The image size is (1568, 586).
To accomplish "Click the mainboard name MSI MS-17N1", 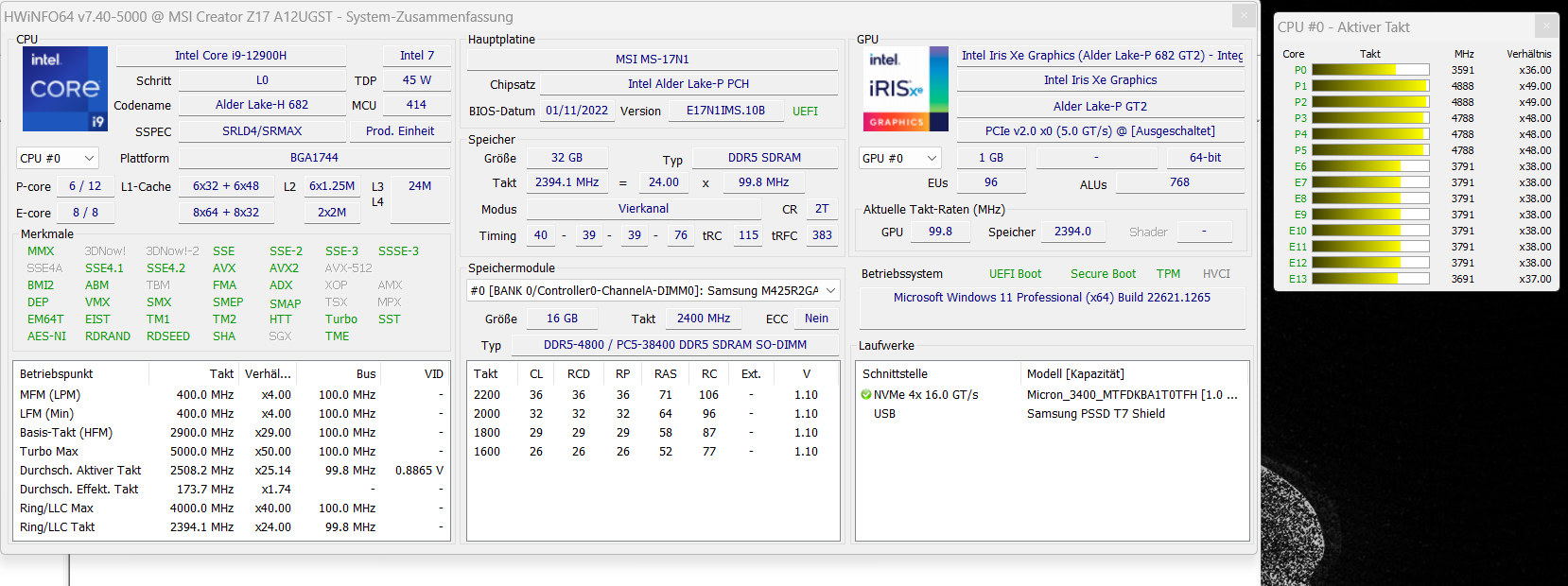I will (653, 59).
